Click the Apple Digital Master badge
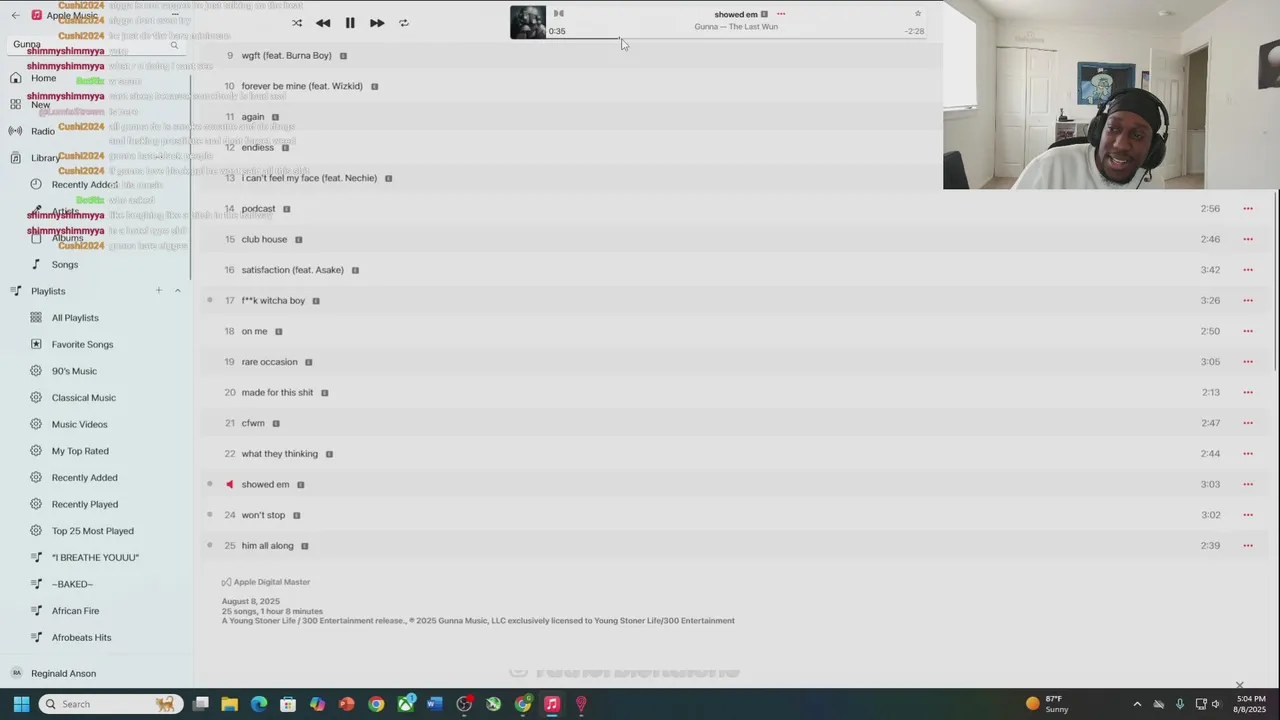 (266, 582)
